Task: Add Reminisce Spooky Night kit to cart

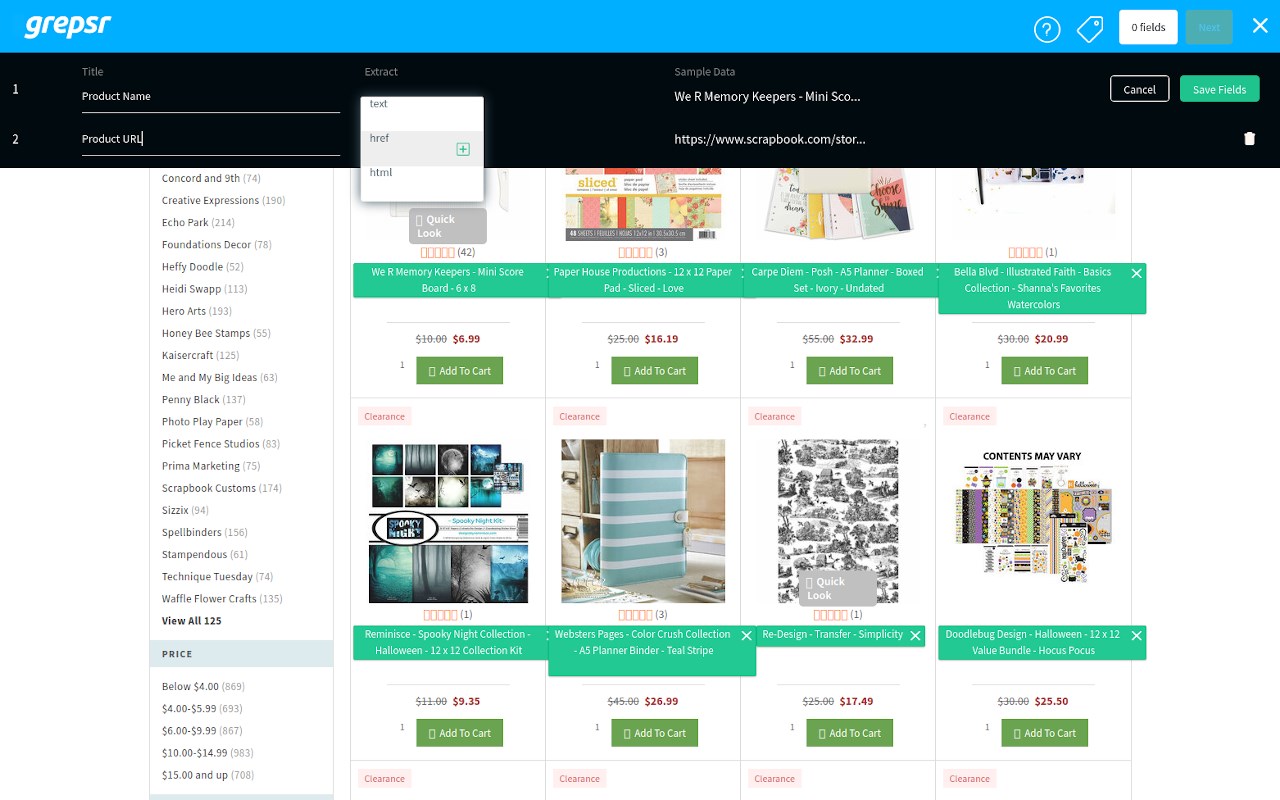Action: click(460, 733)
